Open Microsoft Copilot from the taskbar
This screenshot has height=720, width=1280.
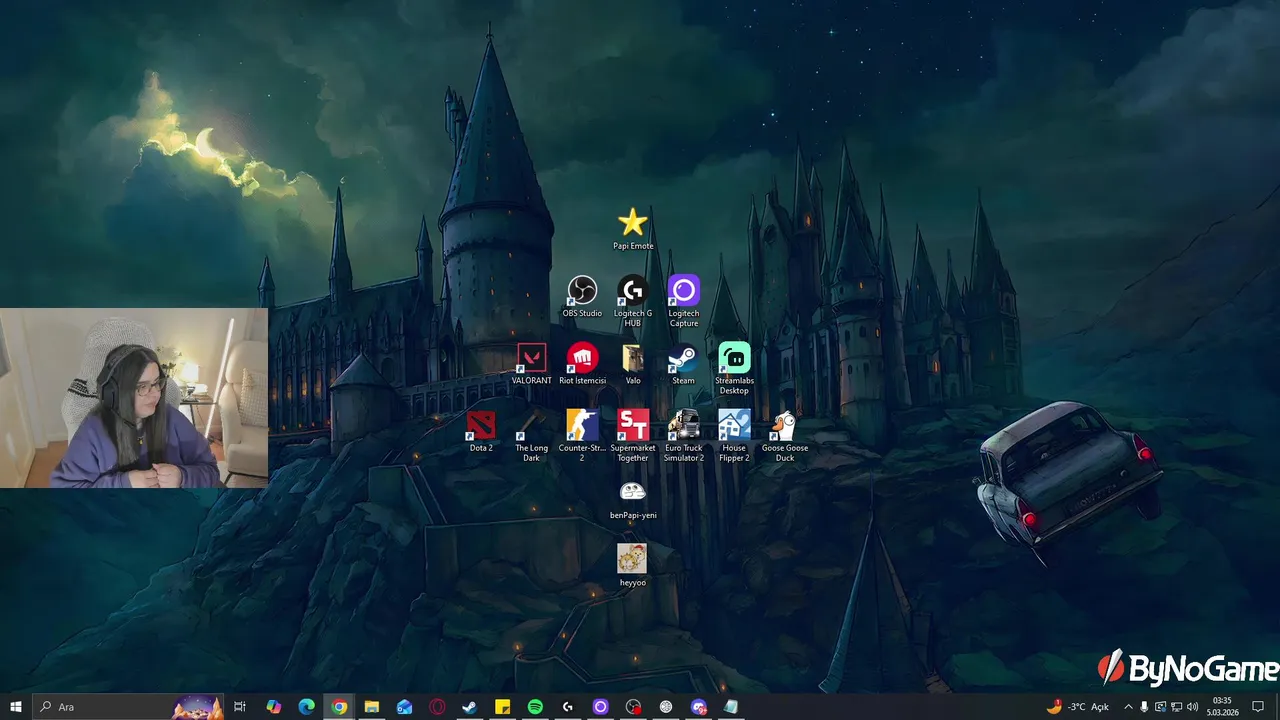tap(273, 706)
